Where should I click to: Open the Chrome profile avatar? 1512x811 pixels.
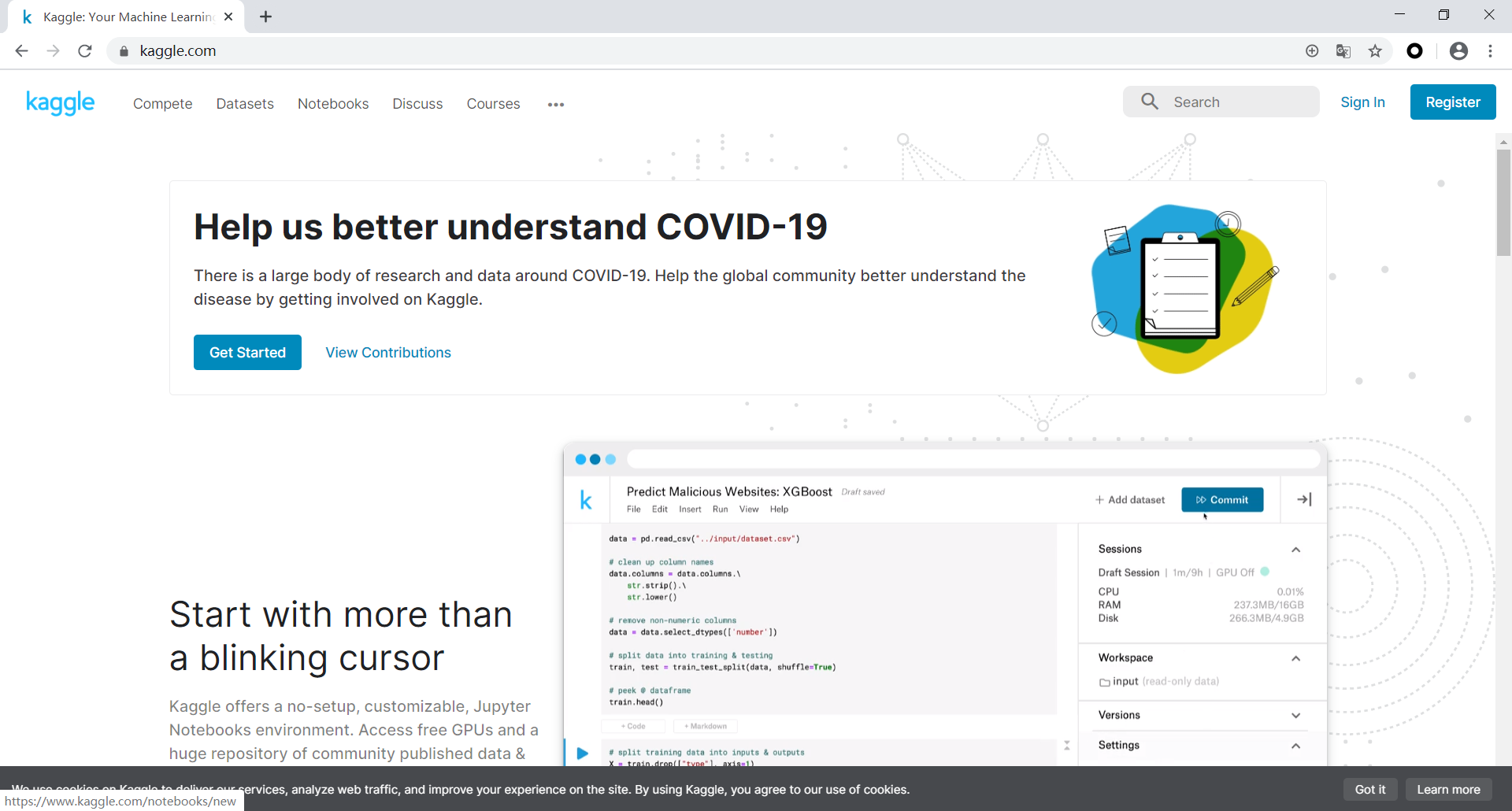click(x=1458, y=51)
